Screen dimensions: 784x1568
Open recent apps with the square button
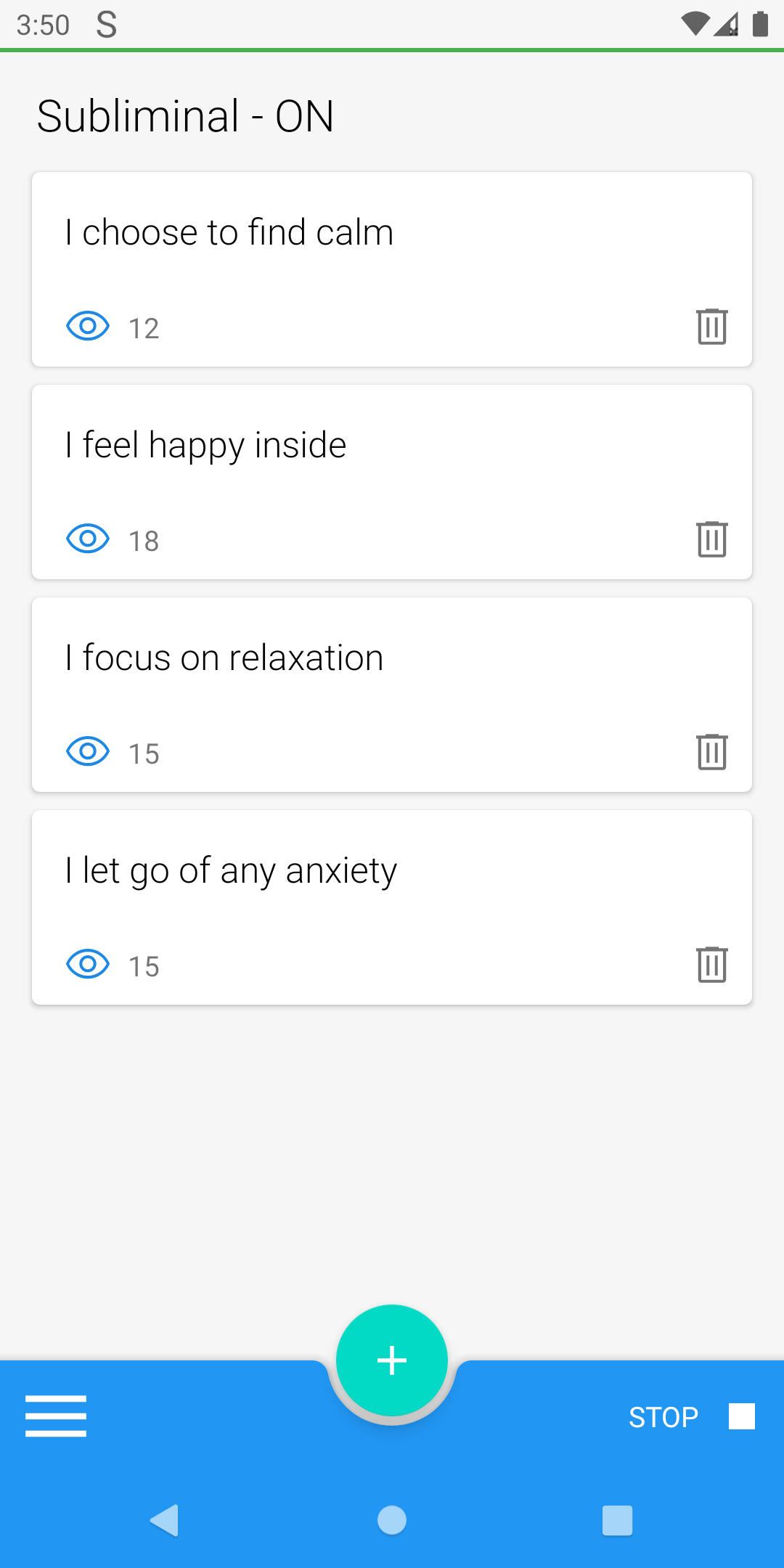[x=617, y=1520]
